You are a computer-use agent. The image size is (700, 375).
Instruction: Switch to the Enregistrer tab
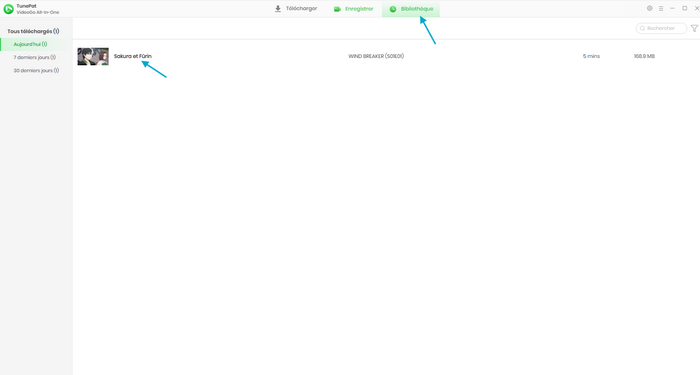pos(354,9)
